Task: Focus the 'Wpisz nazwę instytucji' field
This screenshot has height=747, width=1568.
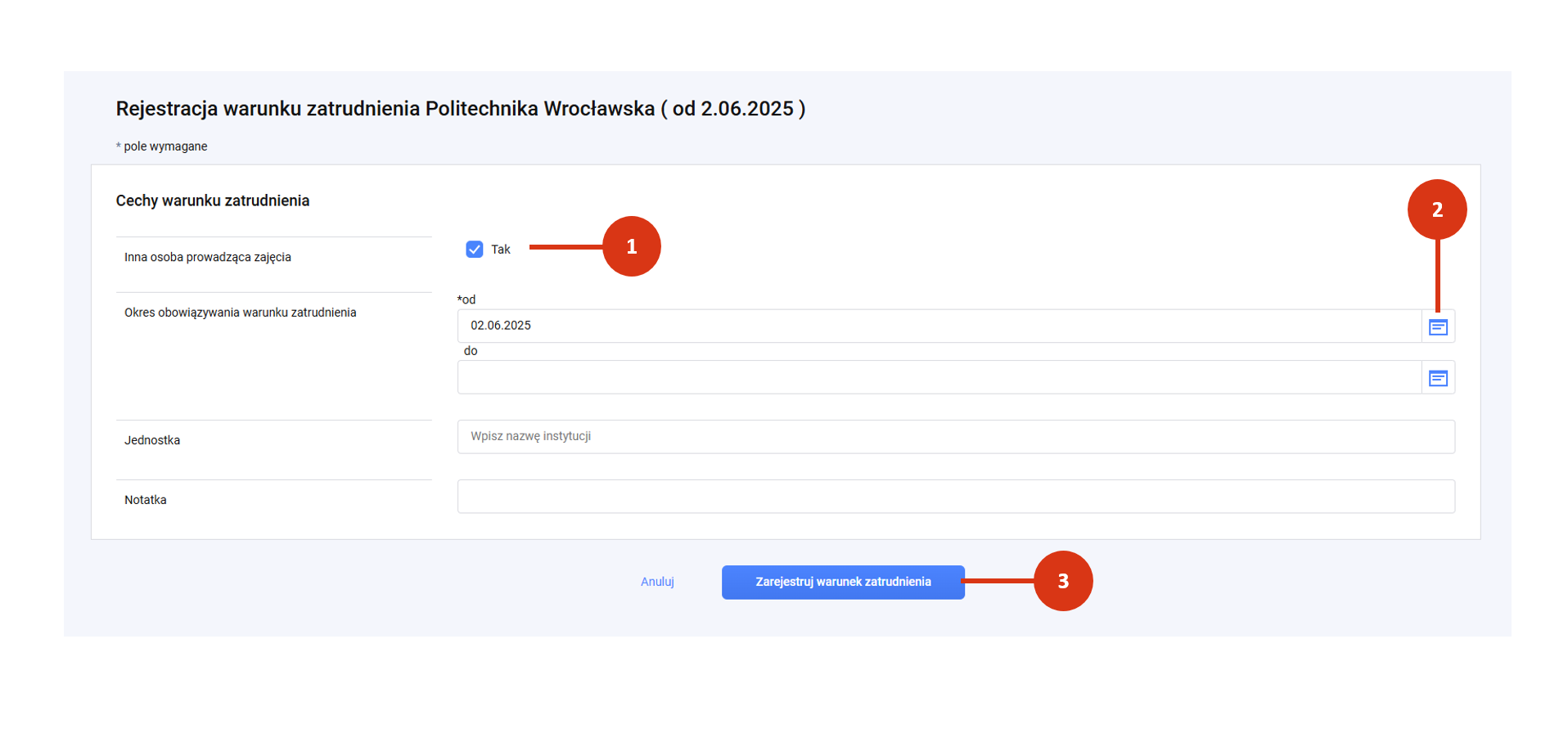Action: [x=956, y=437]
